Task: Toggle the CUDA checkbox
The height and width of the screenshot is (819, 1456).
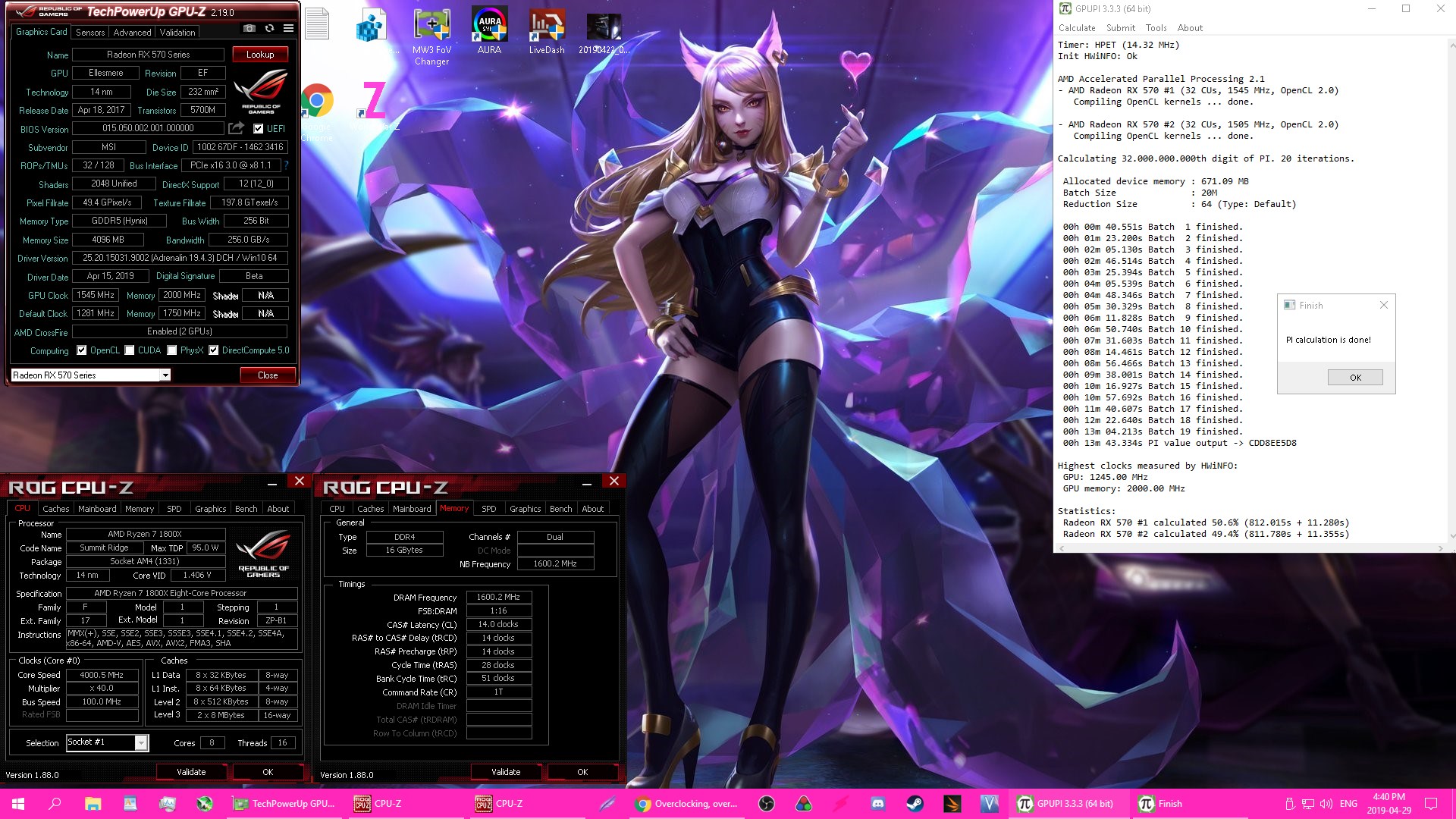Action: pos(130,350)
